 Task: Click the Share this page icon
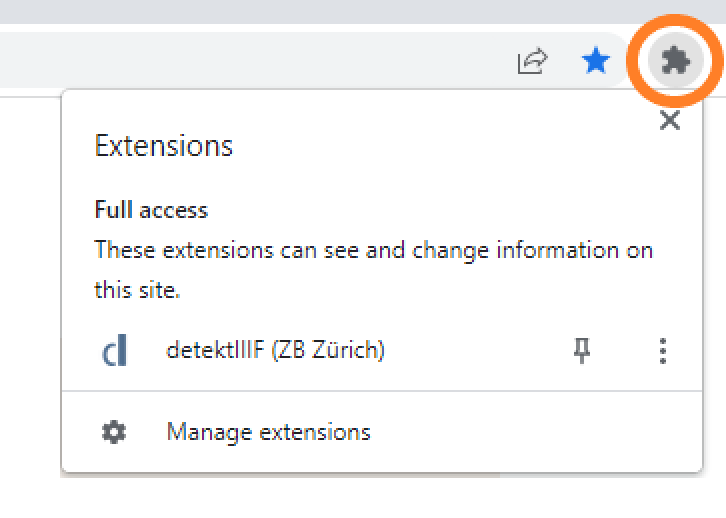532,61
